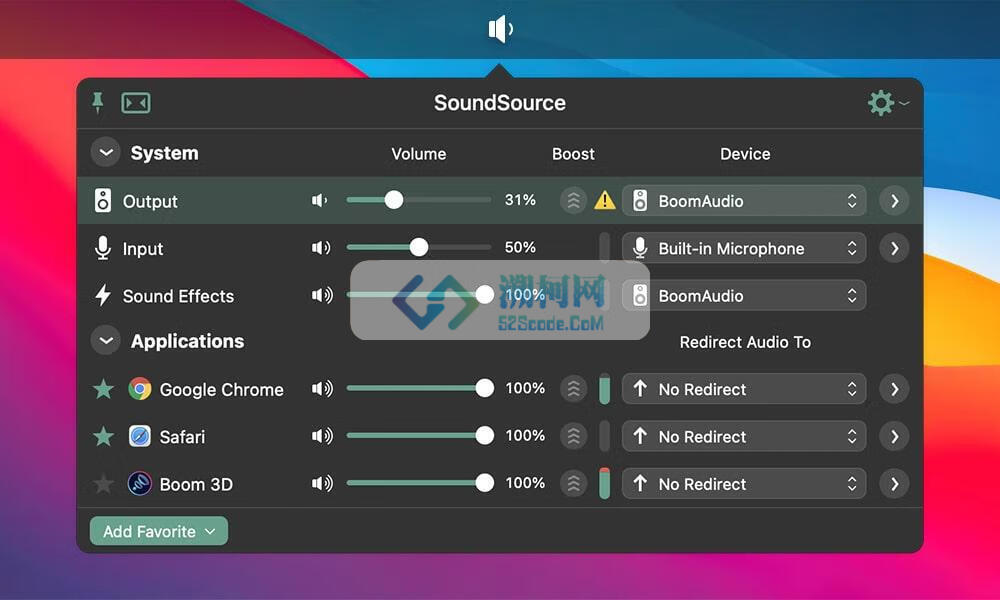
Task: Click the Input microphone icon
Action: tap(103, 247)
